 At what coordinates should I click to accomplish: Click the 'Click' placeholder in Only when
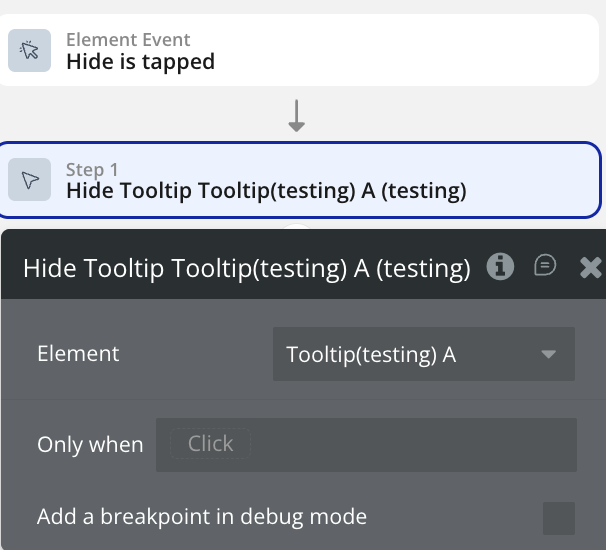(x=210, y=444)
